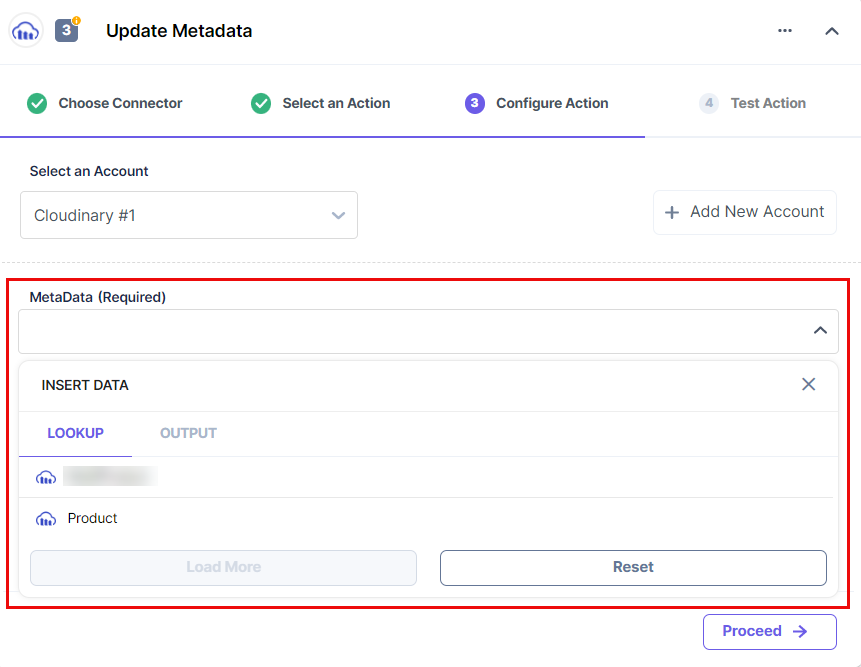Click the Reset button

633,568
